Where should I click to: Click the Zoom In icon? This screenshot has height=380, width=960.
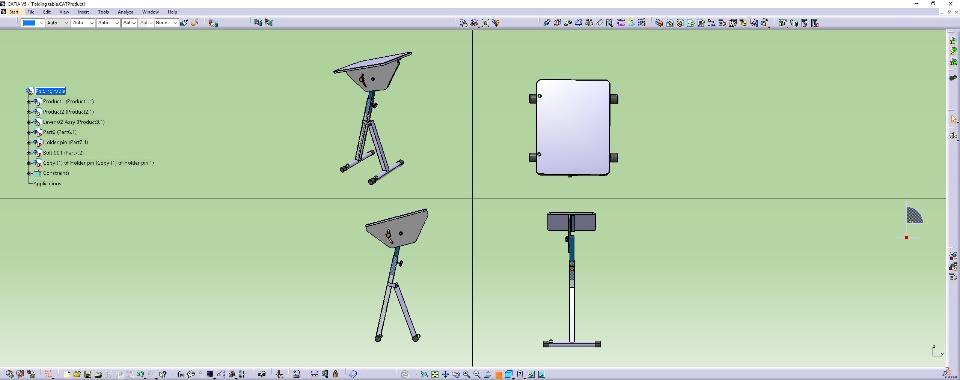tap(467, 374)
